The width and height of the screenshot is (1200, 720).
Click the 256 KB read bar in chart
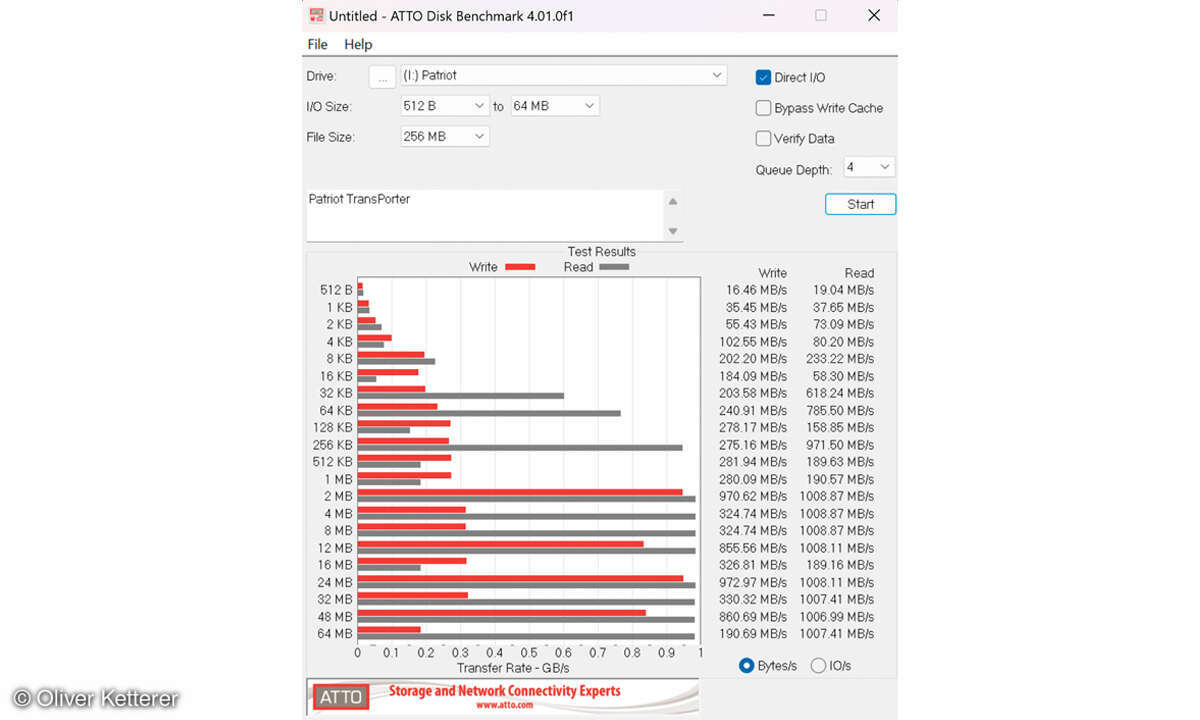tap(520, 448)
